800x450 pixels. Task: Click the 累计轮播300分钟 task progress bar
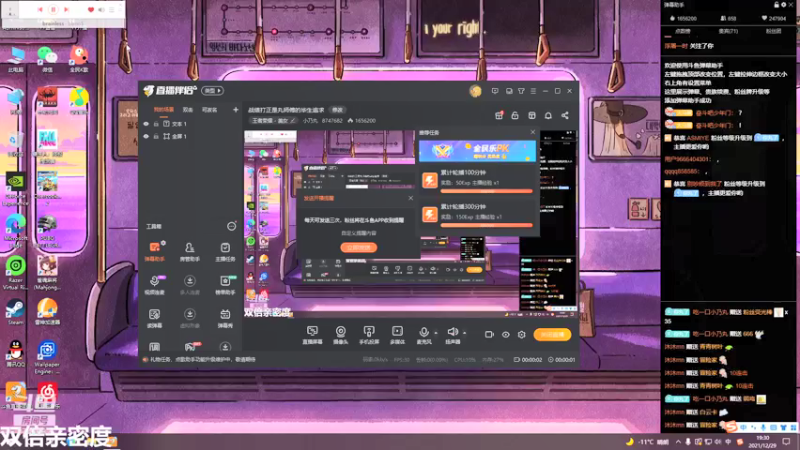tap(486, 225)
